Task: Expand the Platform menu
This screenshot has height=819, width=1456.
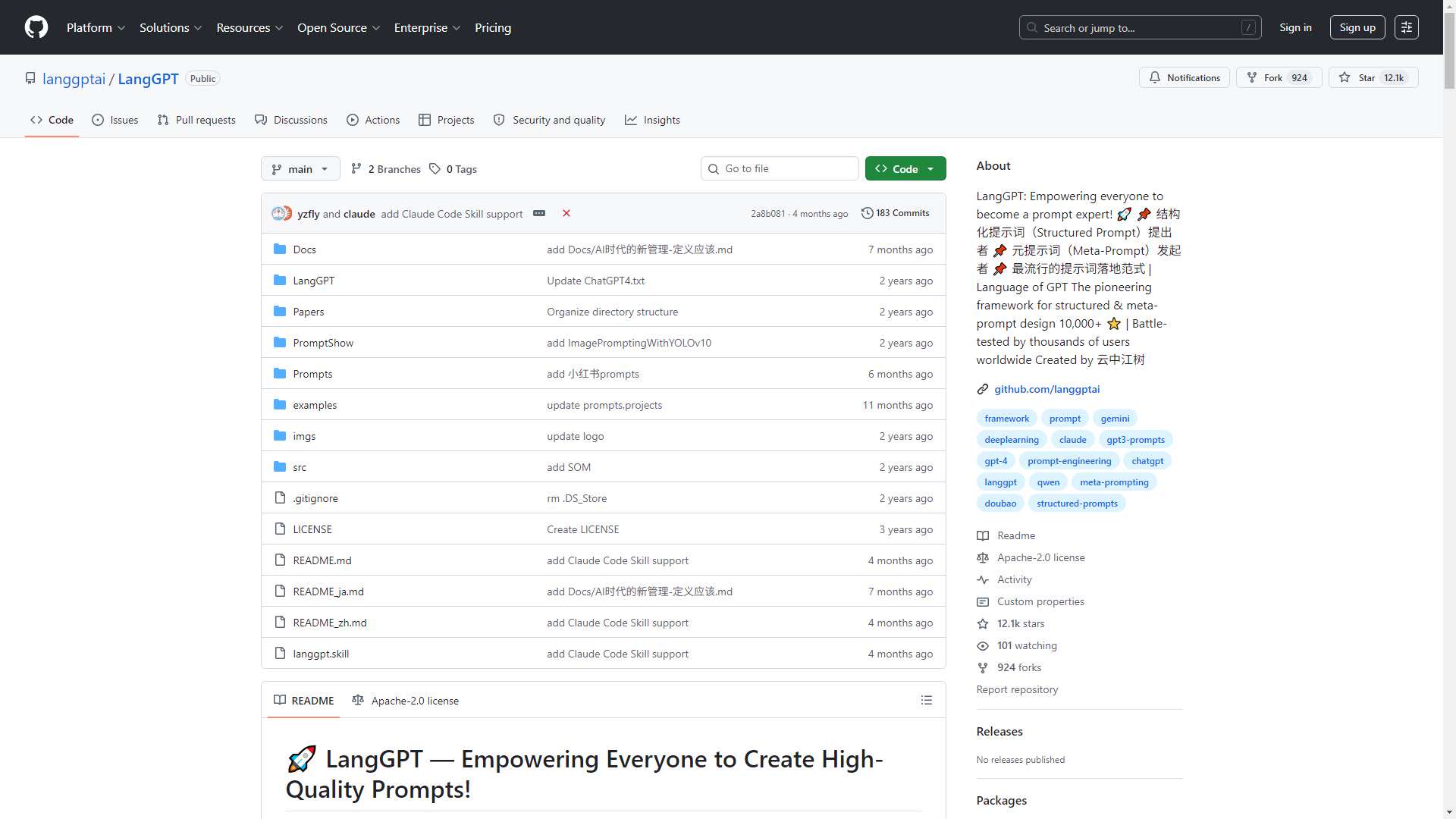Action: coord(96,27)
